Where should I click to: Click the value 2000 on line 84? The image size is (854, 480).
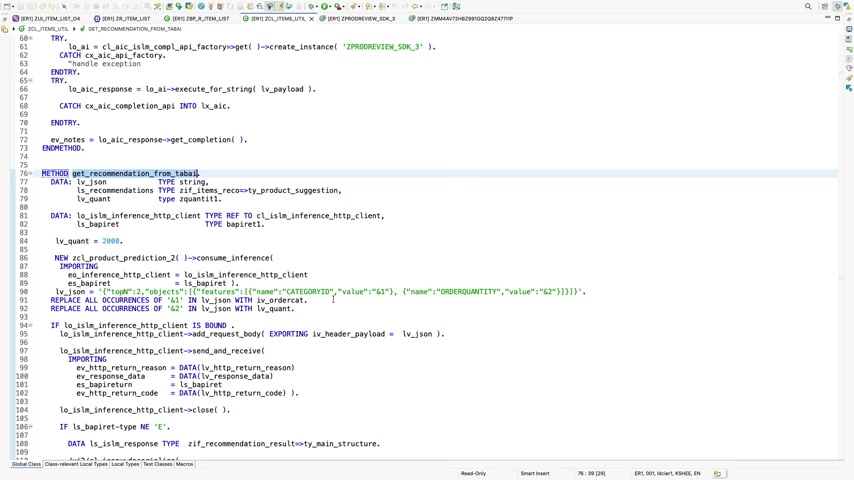tap(111, 241)
